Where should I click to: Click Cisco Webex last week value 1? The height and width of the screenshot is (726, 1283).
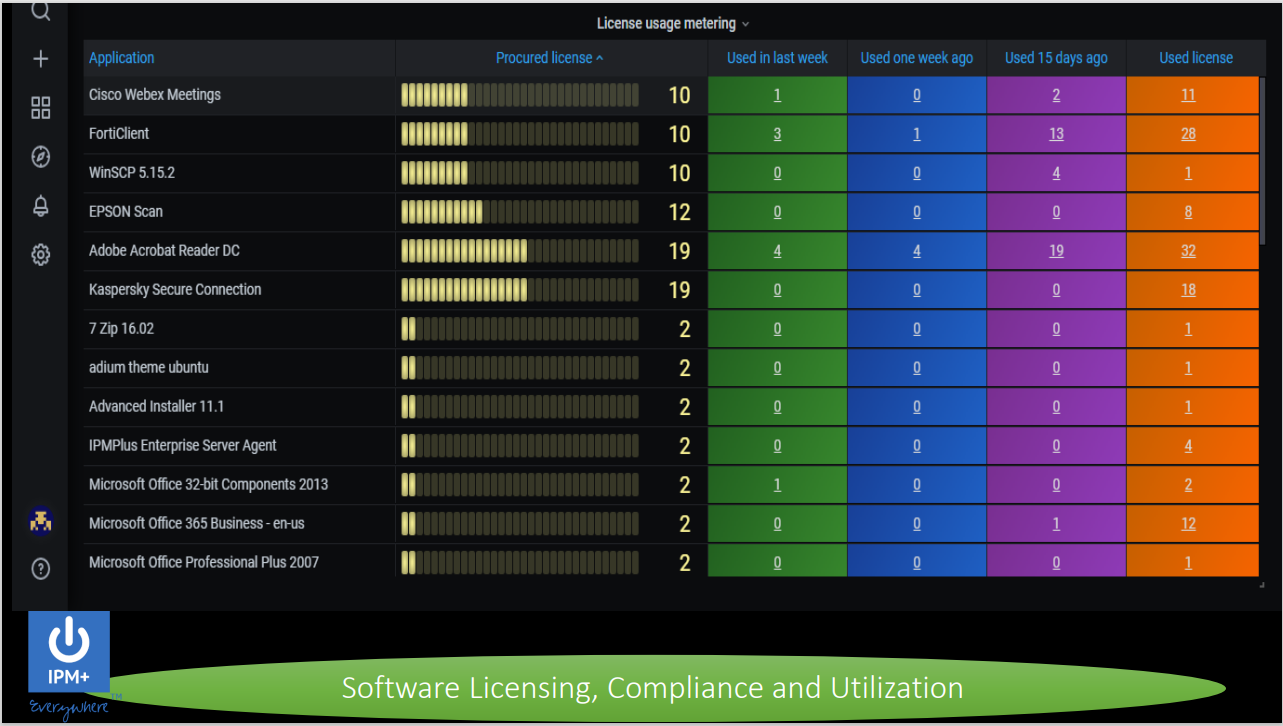tap(777, 95)
